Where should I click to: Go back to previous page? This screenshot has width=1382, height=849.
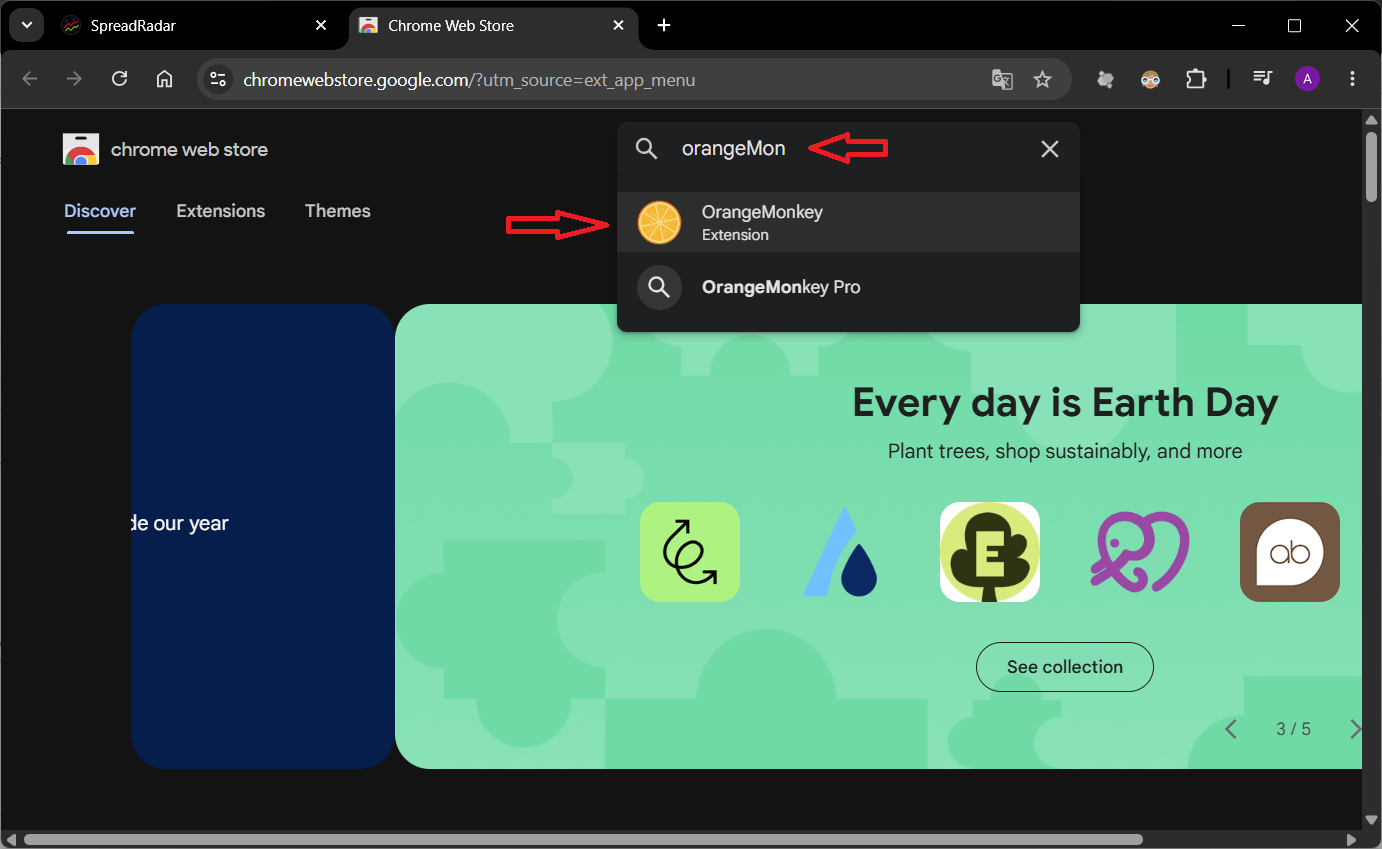29,79
